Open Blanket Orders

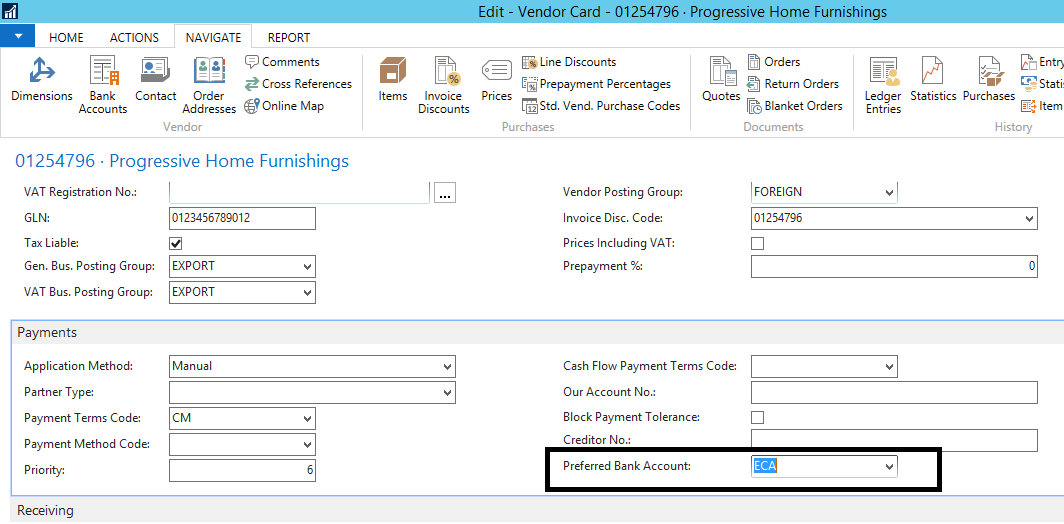coord(795,106)
